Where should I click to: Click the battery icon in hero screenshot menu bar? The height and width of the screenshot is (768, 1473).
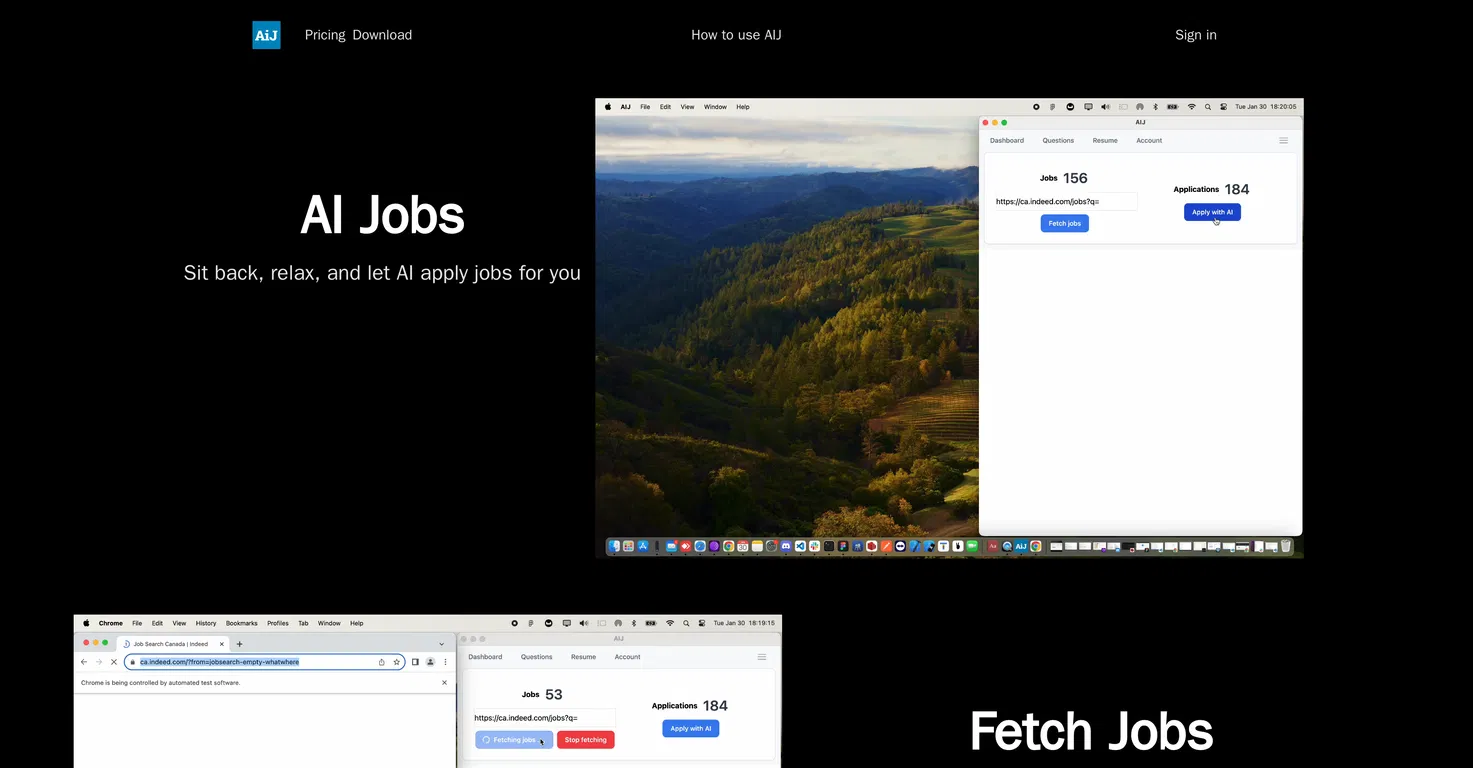(1172, 107)
